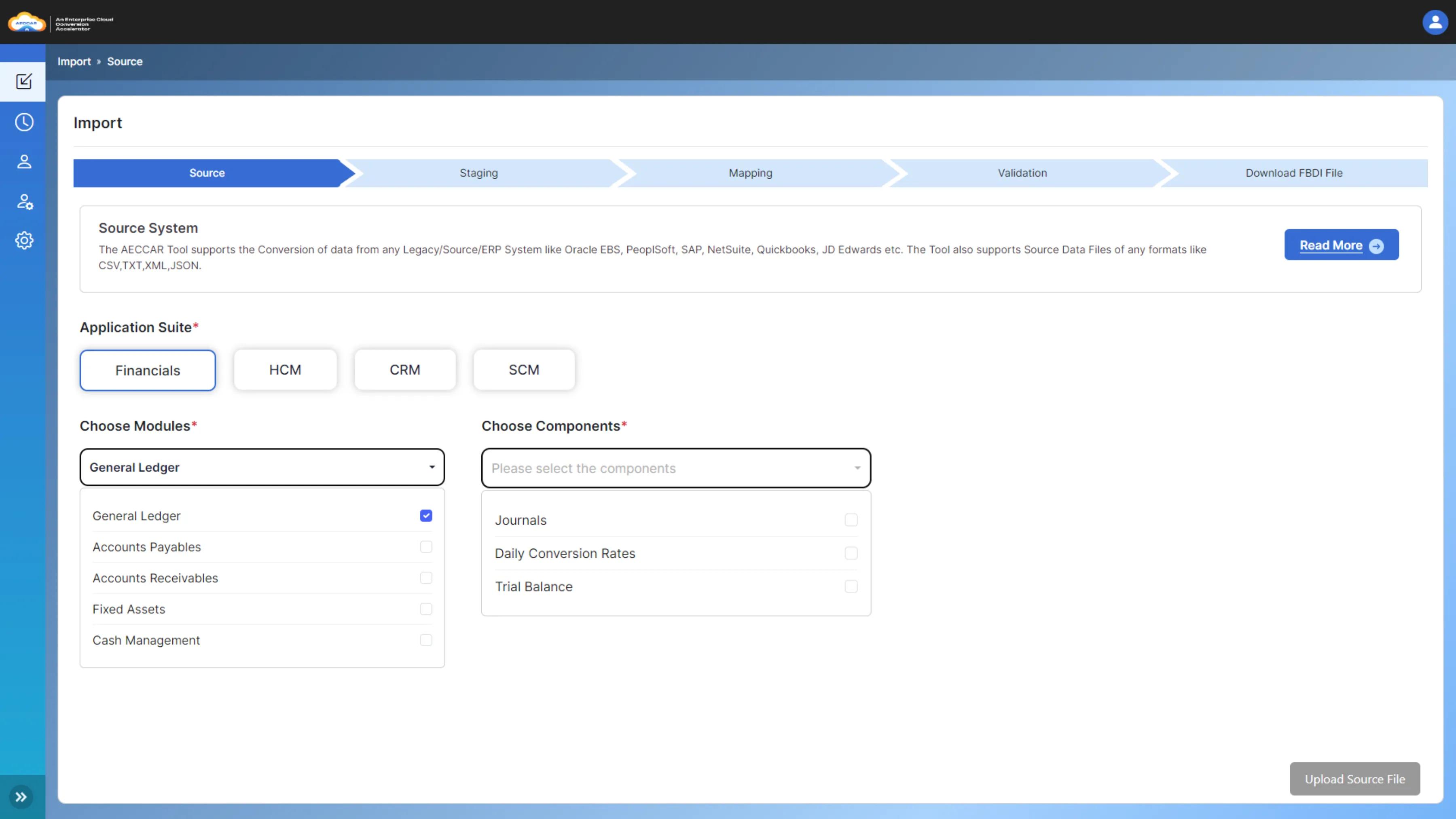The height and width of the screenshot is (819, 1456).
Task: Open the Import edit icon in sidebar
Action: [x=24, y=81]
